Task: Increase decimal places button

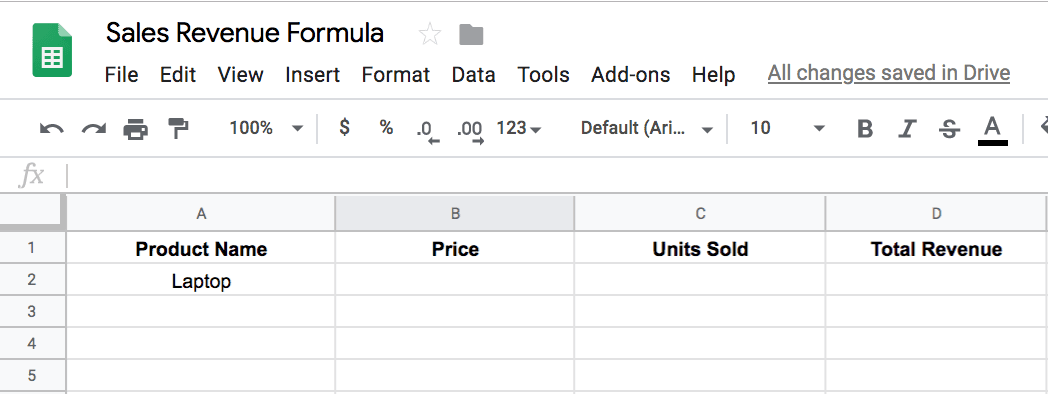Action: (x=470, y=130)
